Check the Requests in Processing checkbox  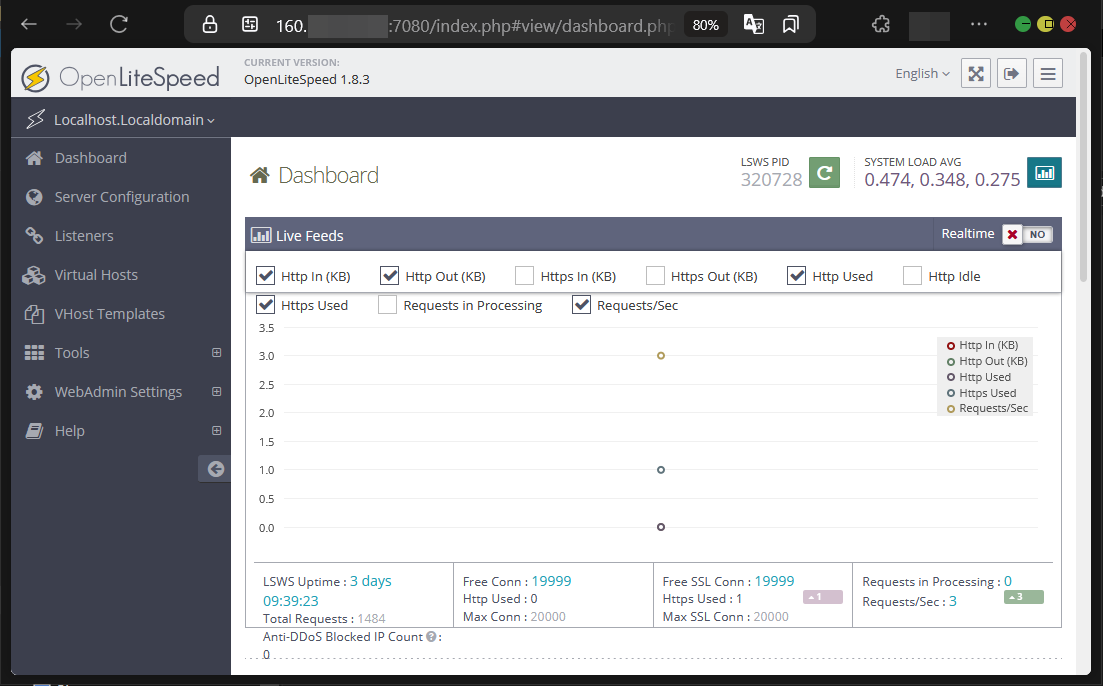pyautogui.click(x=387, y=305)
